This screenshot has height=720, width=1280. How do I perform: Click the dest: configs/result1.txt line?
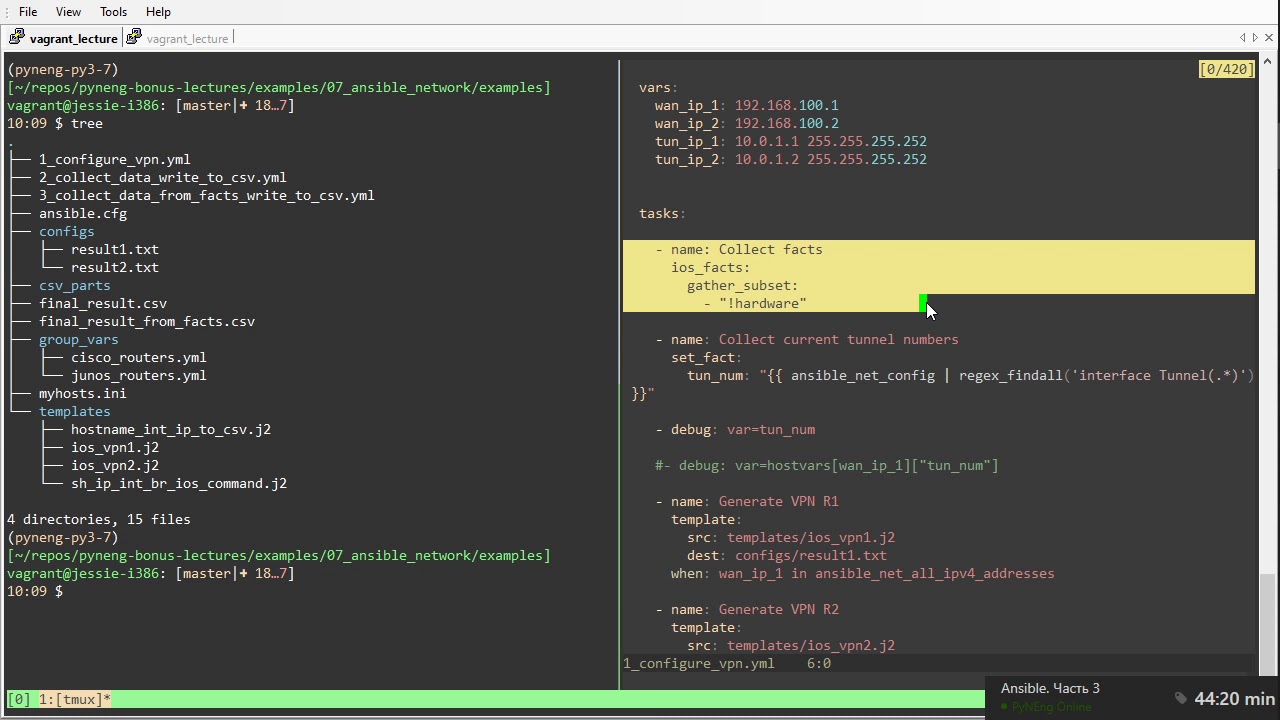pos(787,555)
